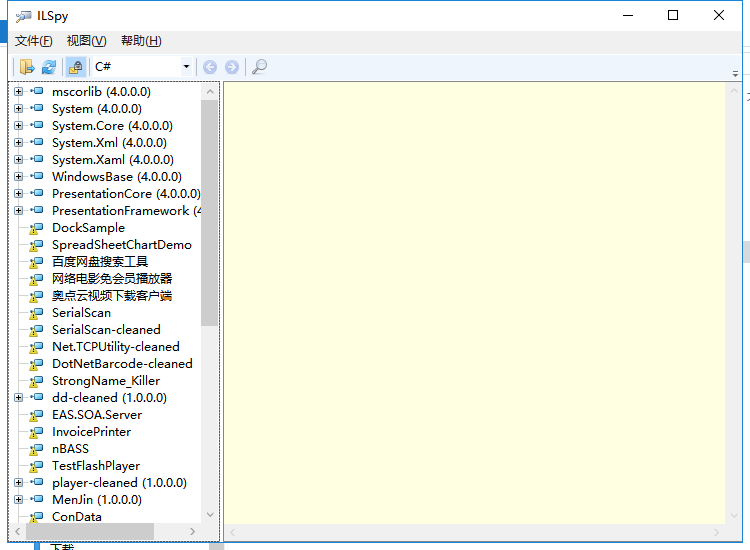Click the warning icon beside SerialScan-cleaned
The width and height of the screenshot is (750, 550).
point(36,330)
